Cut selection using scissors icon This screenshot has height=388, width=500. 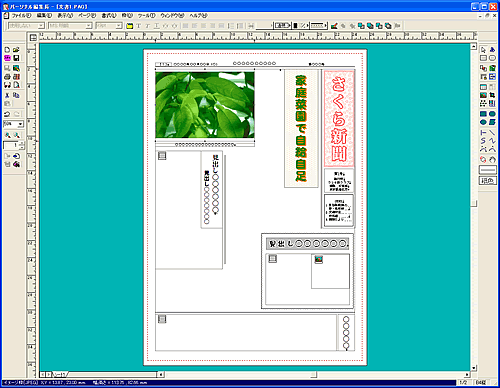[x=7, y=95]
